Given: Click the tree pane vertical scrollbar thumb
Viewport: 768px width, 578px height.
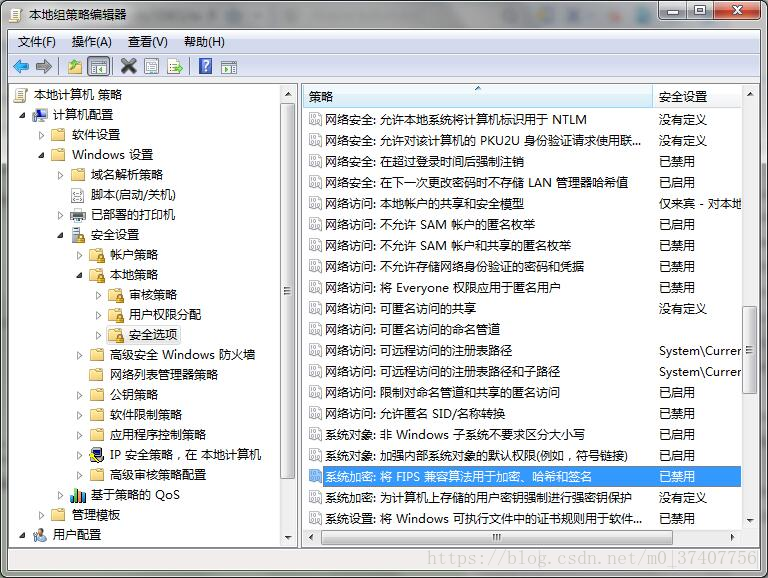Looking at the screenshot, I should click(x=288, y=291).
